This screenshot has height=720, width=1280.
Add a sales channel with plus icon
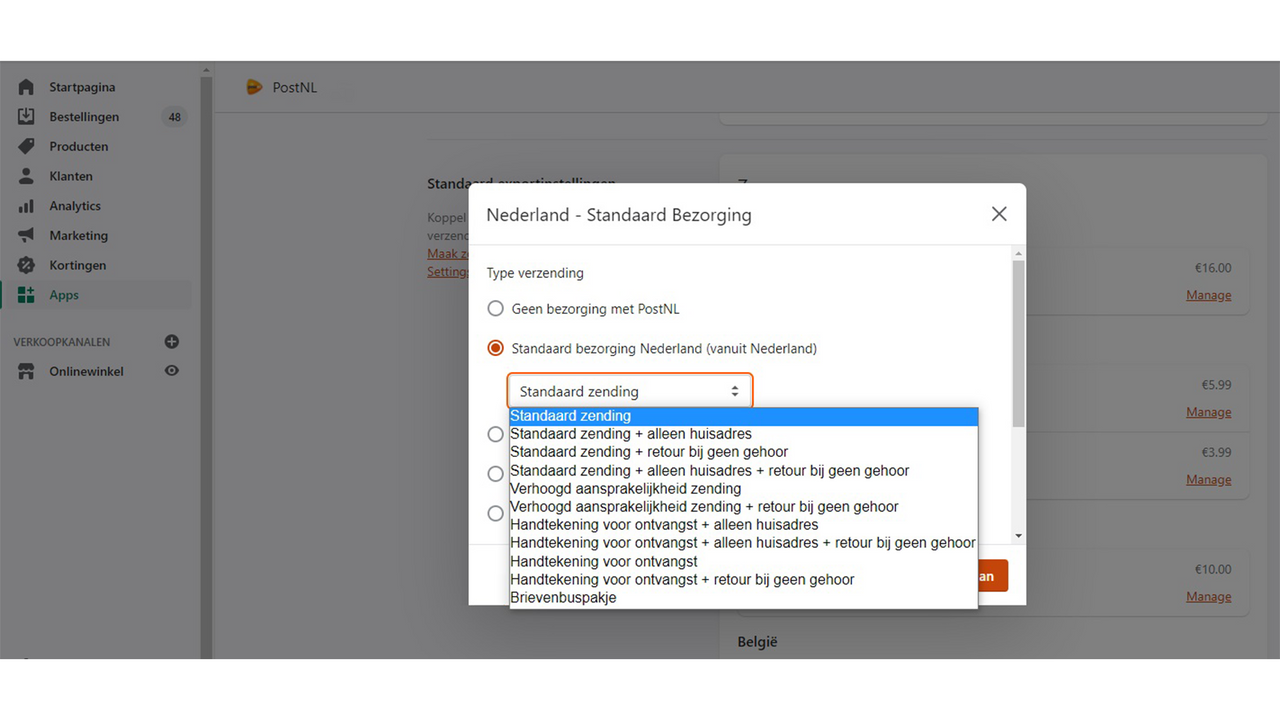coord(172,342)
